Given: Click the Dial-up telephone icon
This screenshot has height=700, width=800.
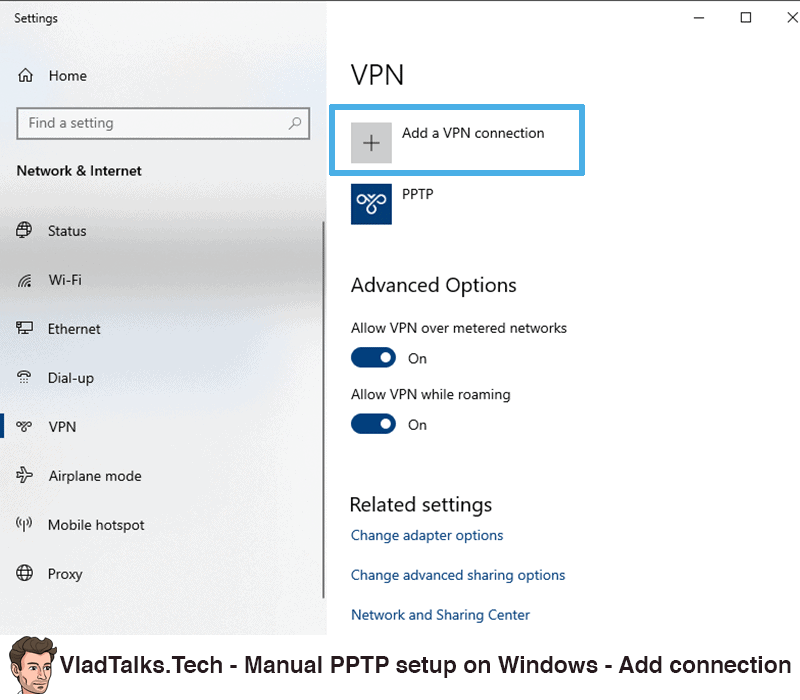Looking at the screenshot, I should [24, 377].
